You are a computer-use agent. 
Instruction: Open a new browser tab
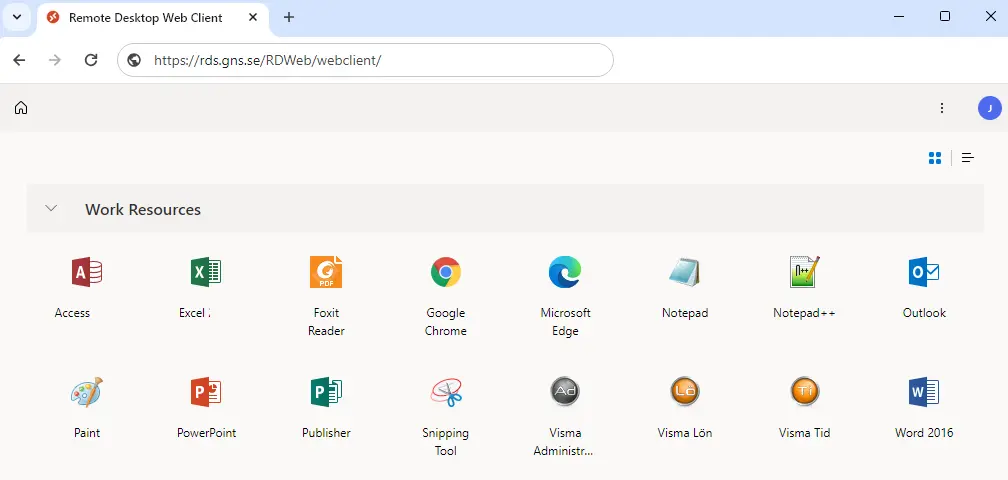tap(289, 17)
